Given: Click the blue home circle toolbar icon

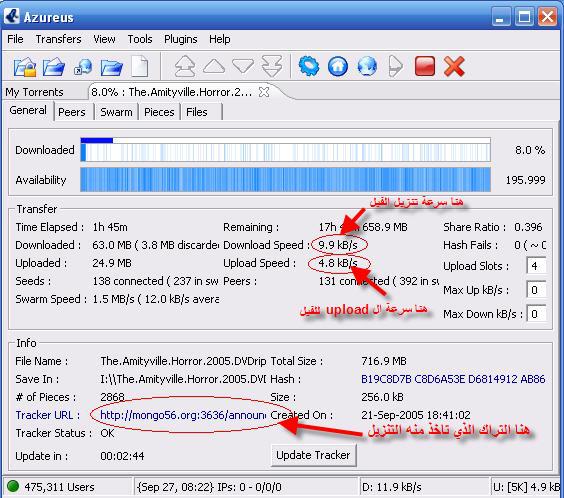Looking at the screenshot, I should tap(338, 66).
